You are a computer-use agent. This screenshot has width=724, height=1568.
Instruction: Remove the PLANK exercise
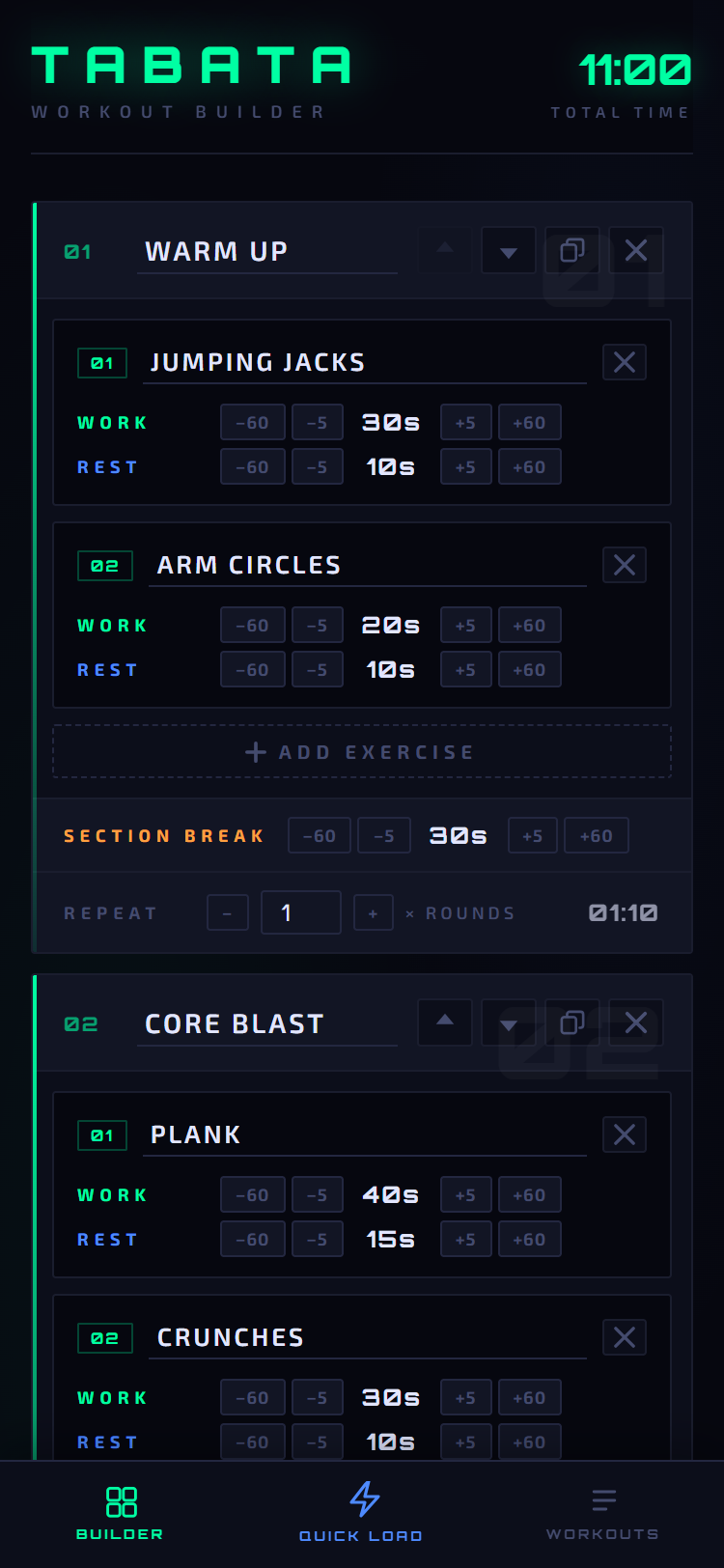(624, 1134)
